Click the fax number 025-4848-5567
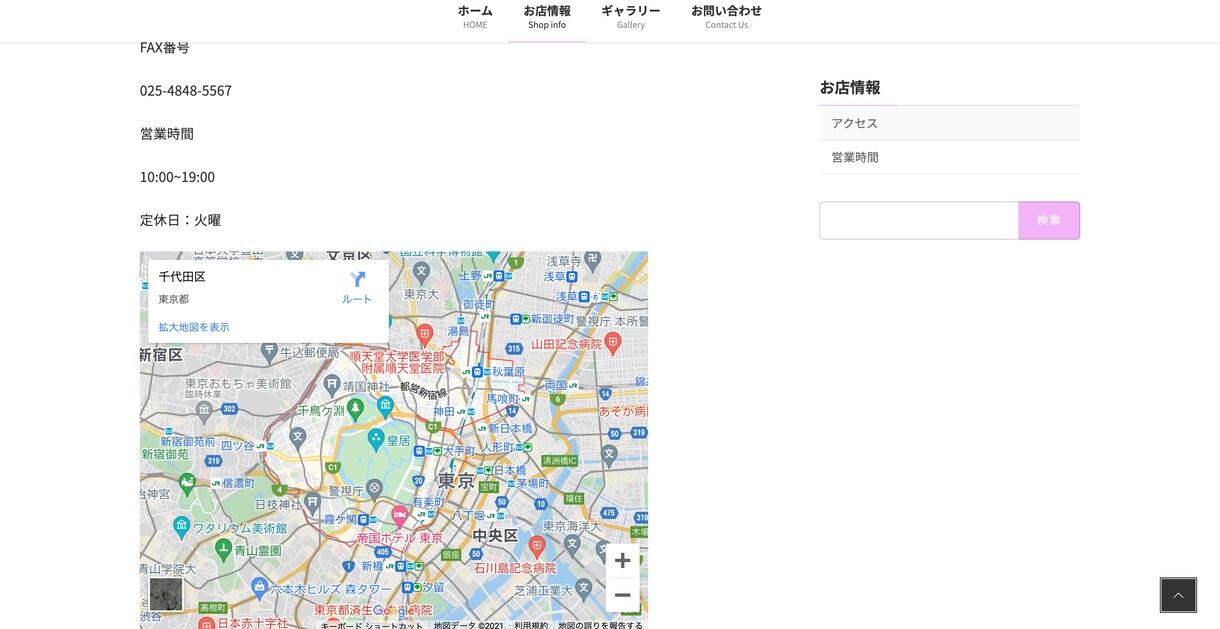This screenshot has height=629, width=1220. (186, 90)
